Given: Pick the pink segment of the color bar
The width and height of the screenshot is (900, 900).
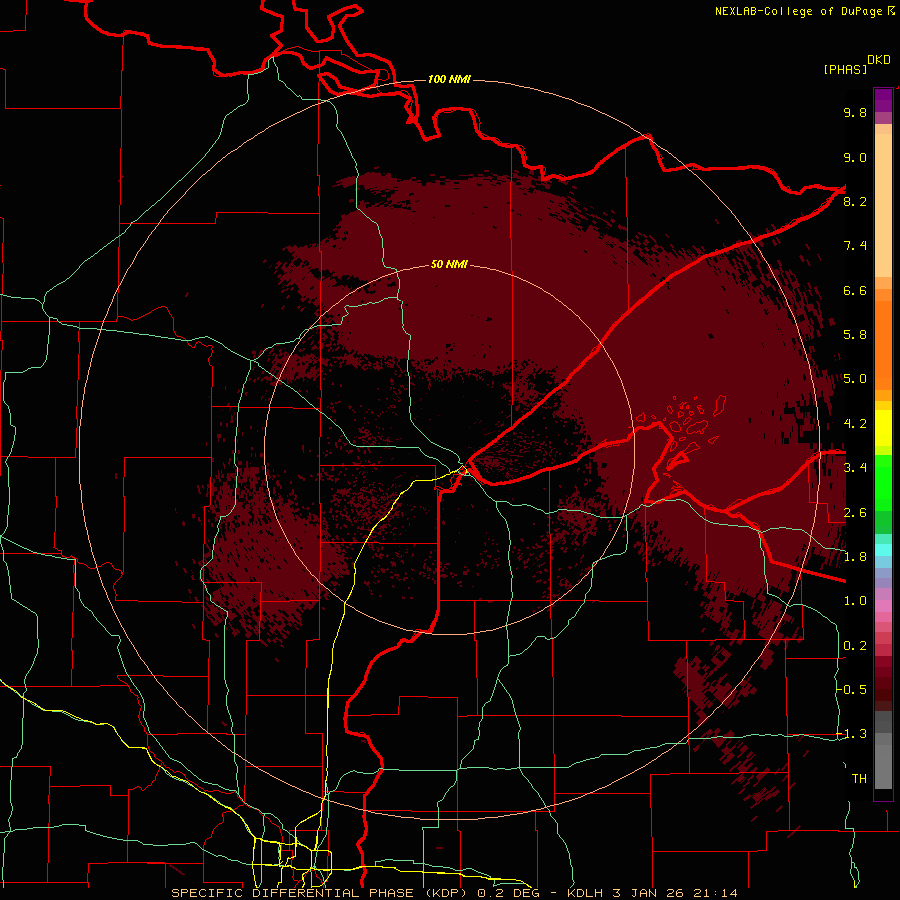Looking at the screenshot, I should (x=883, y=606).
